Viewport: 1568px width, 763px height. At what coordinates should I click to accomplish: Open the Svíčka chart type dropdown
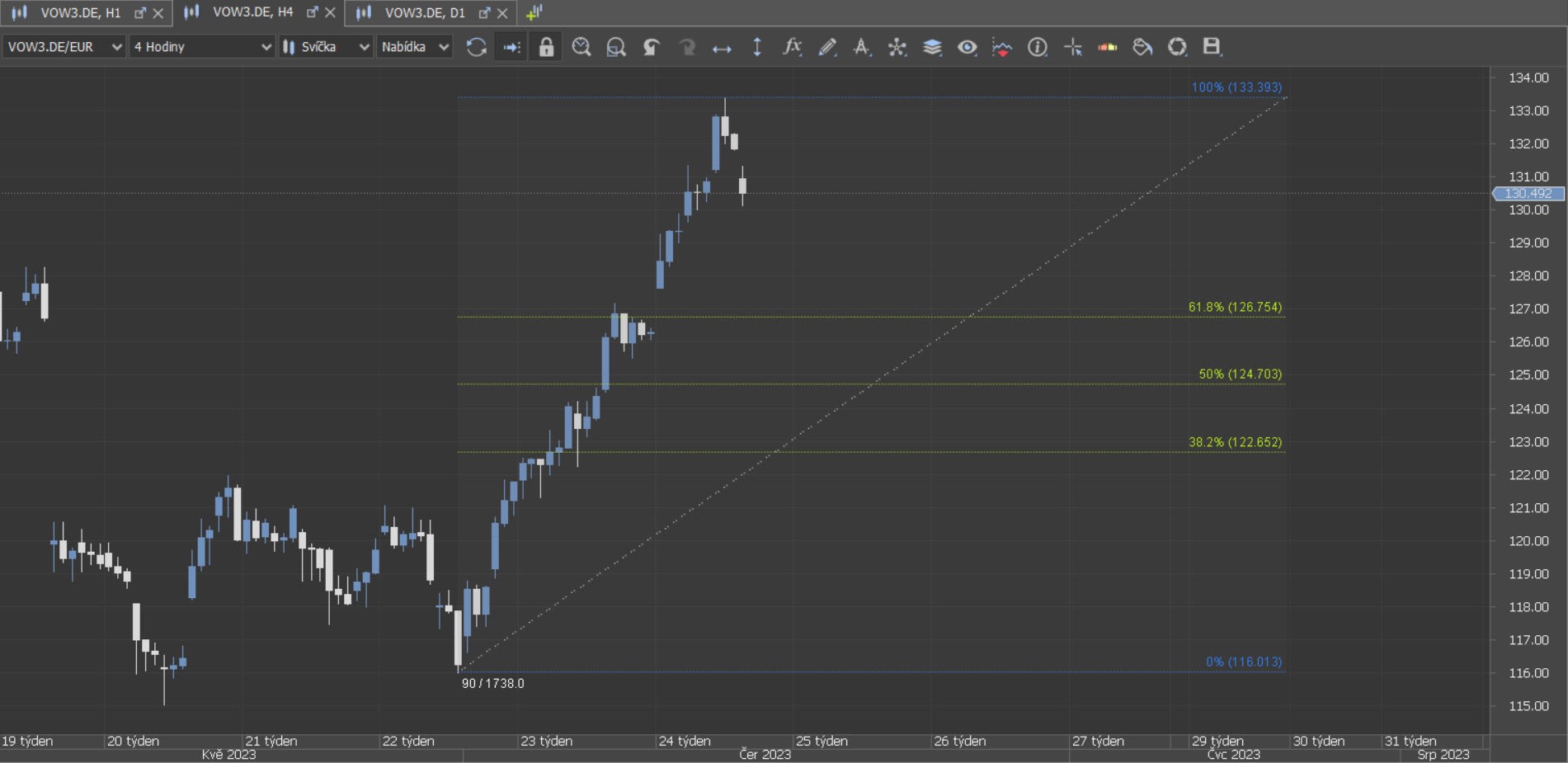[x=326, y=47]
